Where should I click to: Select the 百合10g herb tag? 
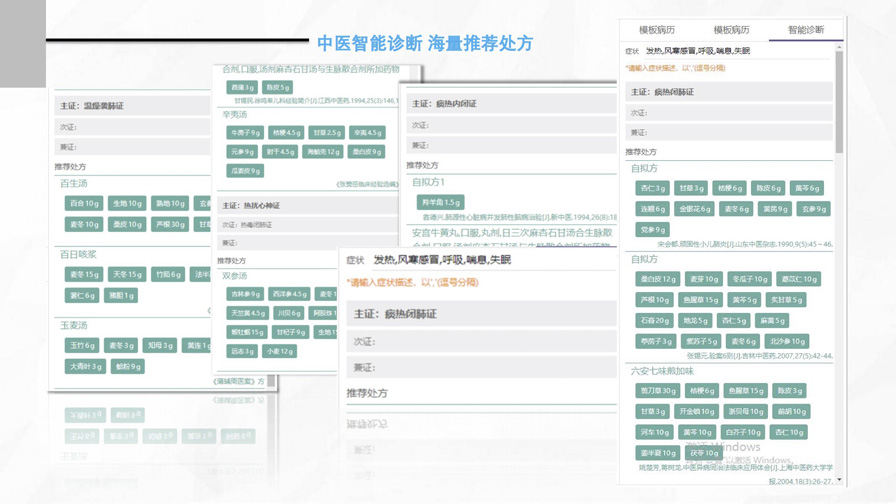83,204
